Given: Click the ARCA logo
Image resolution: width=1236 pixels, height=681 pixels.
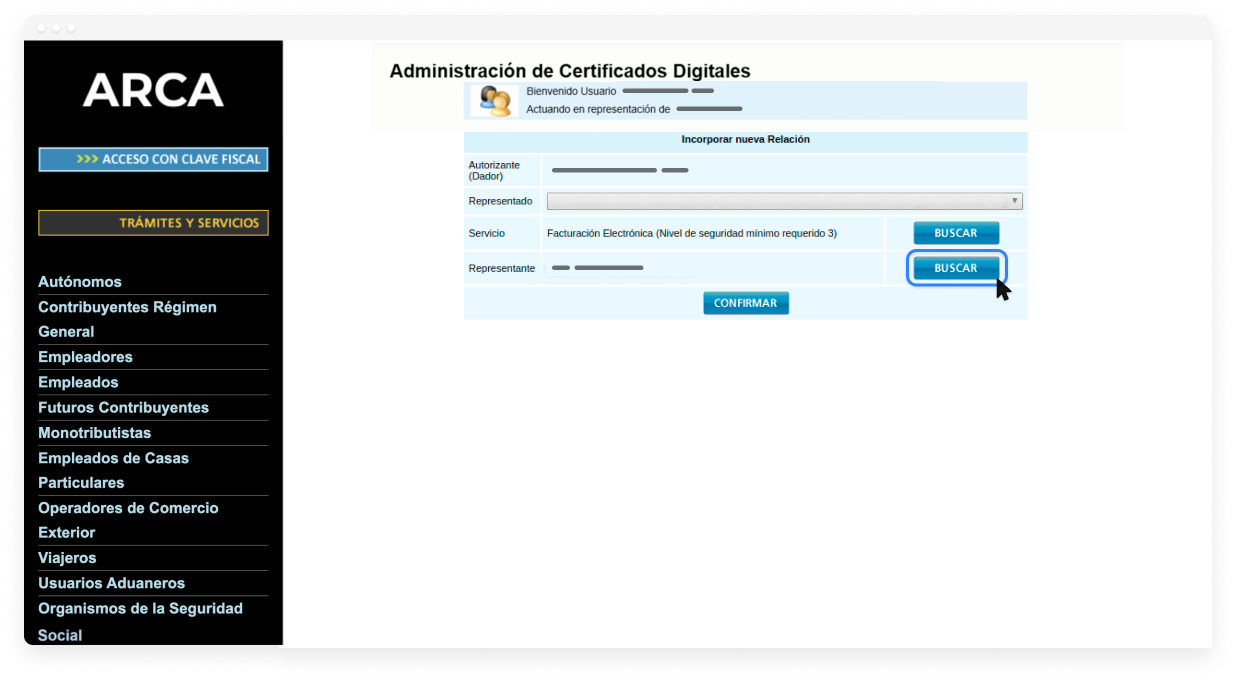Looking at the screenshot, I should click(x=153, y=90).
